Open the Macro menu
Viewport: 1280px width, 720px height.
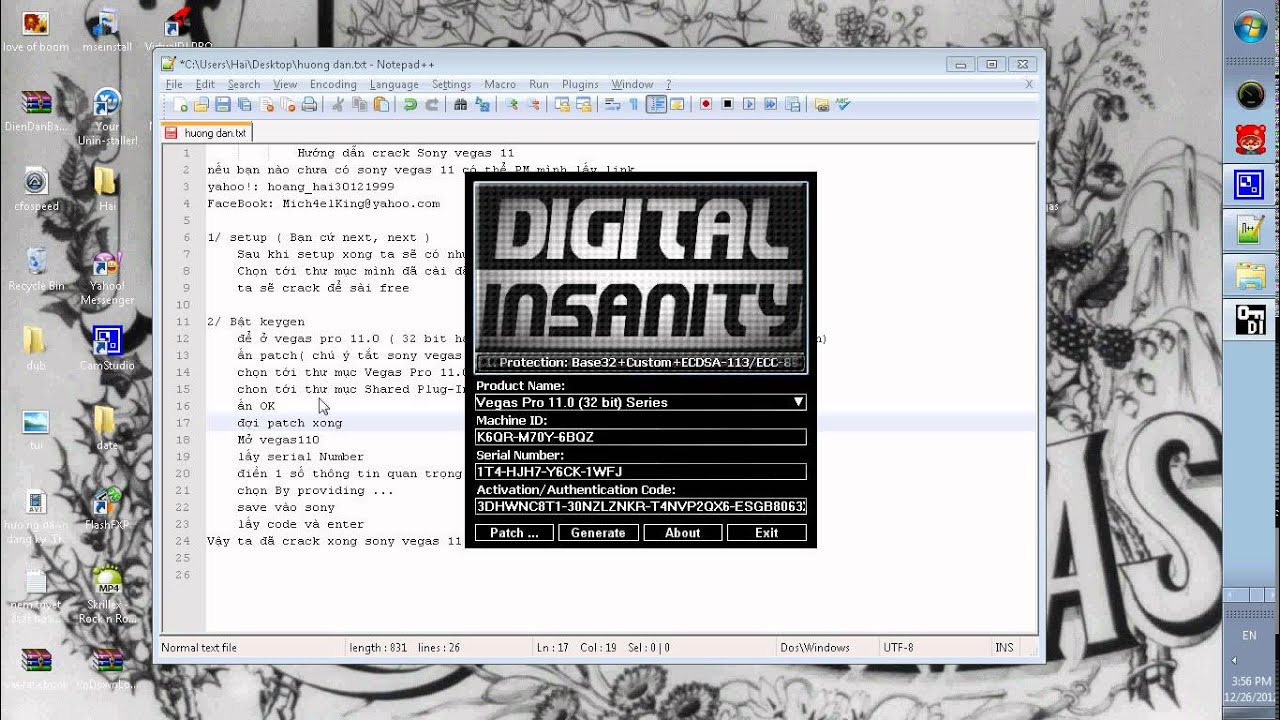click(500, 84)
